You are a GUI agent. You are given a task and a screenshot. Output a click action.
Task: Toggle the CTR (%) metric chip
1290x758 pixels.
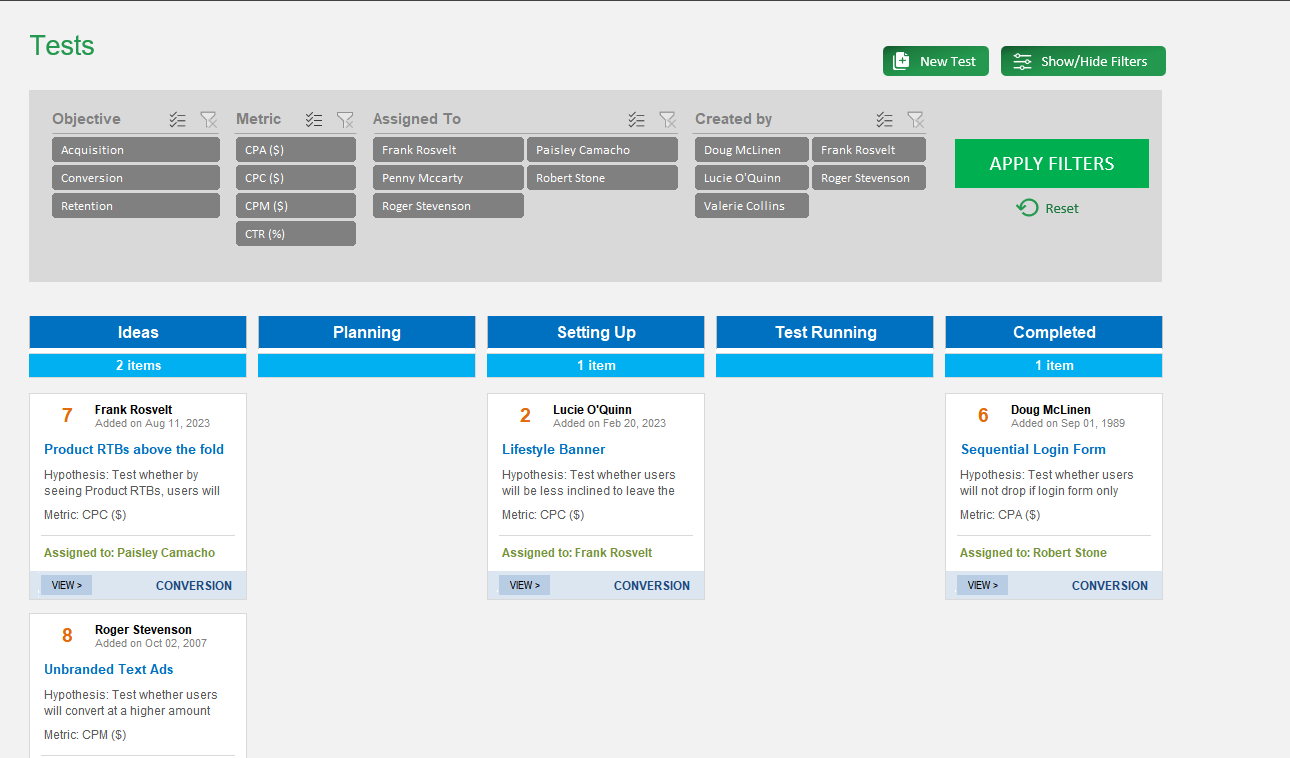tap(295, 233)
